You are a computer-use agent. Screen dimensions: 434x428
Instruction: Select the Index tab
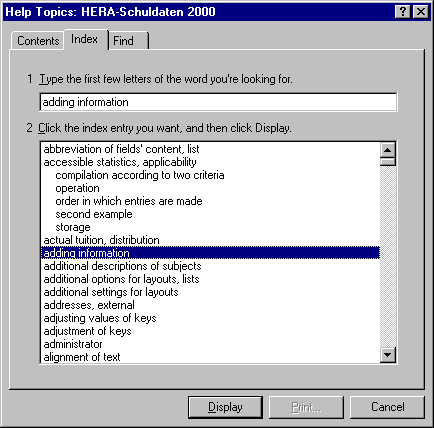(85, 39)
